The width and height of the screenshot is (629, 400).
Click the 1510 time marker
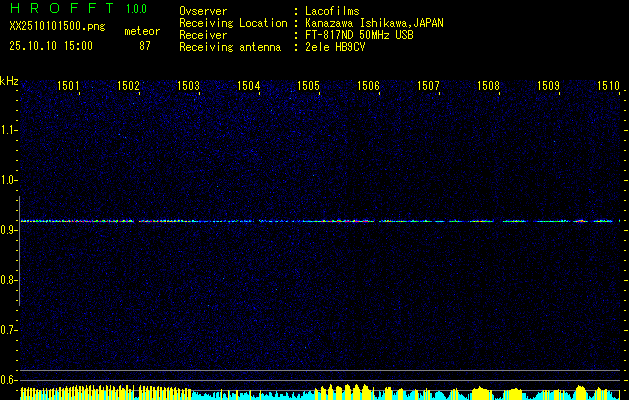(x=609, y=86)
